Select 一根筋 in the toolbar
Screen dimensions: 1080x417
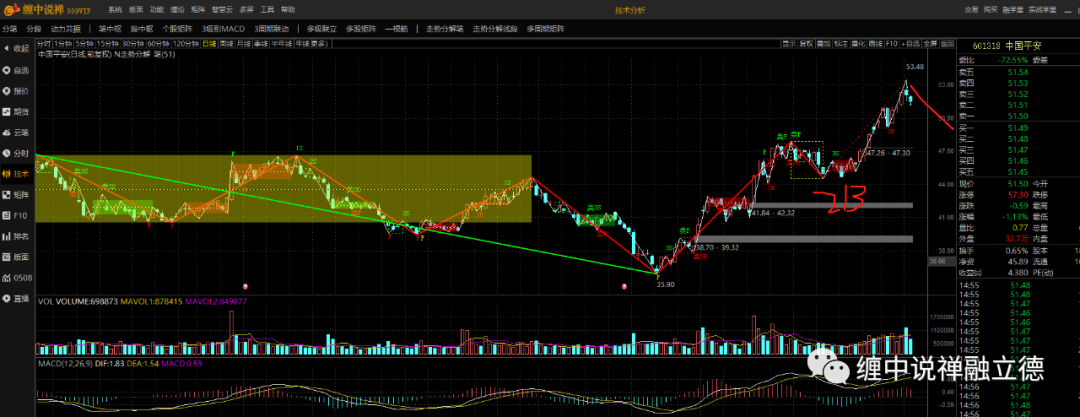coord(397,29)
